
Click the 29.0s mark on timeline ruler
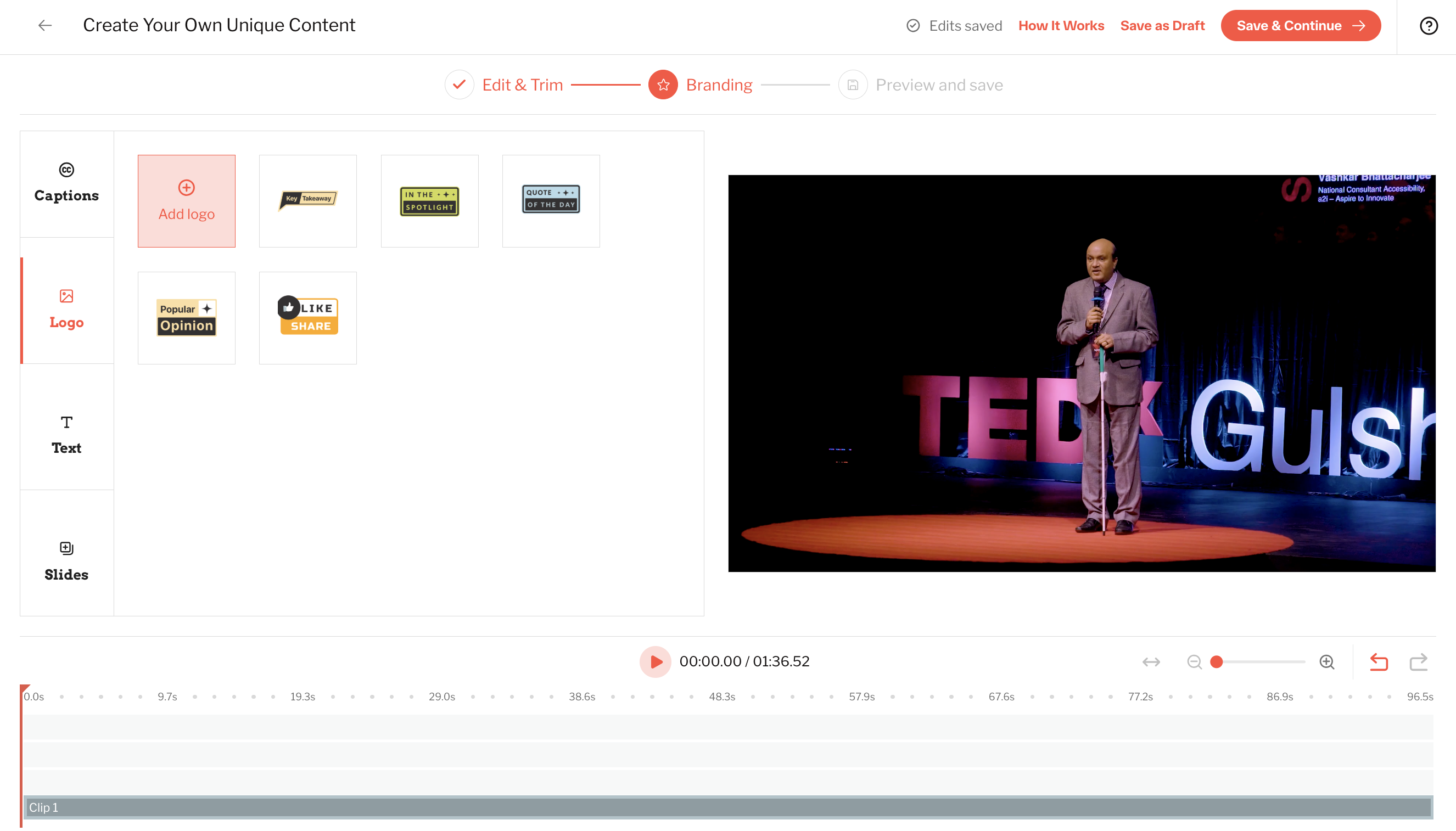coord(442,697)
